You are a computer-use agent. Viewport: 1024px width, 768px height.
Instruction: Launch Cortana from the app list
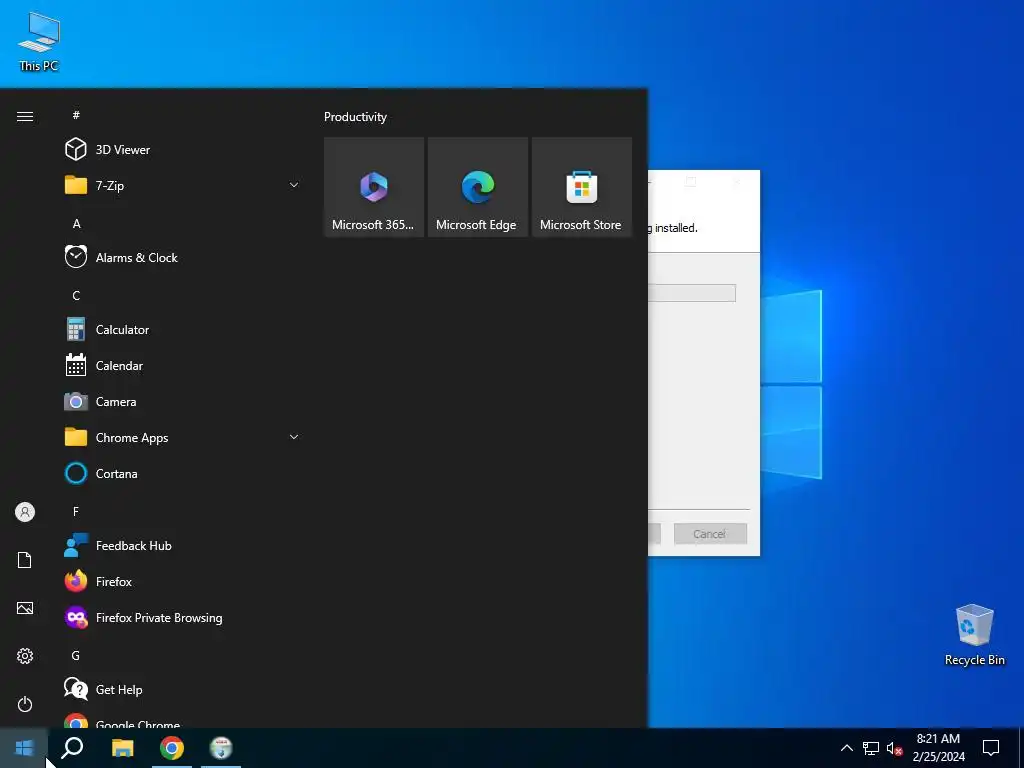(x=183, y=473)
